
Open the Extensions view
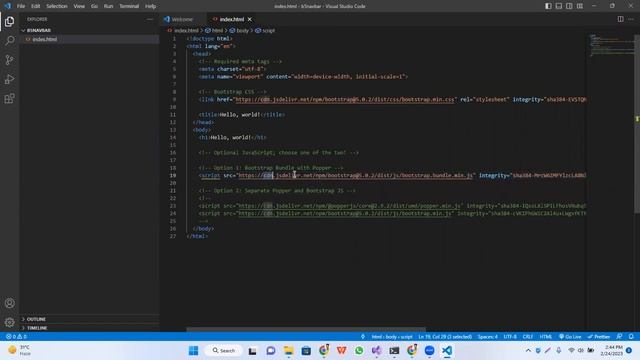coord(9,98)
